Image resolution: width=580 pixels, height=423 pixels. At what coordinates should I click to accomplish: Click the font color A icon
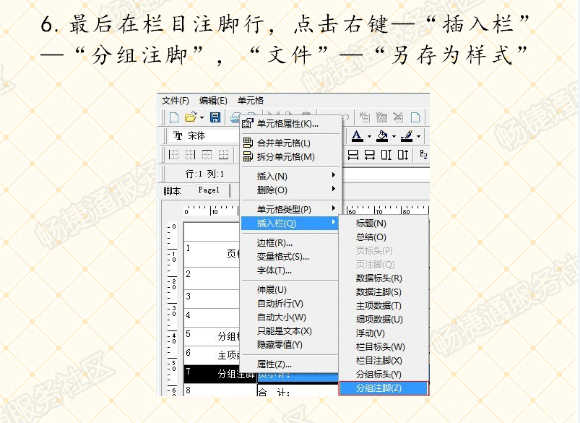[x=357, y=136]
